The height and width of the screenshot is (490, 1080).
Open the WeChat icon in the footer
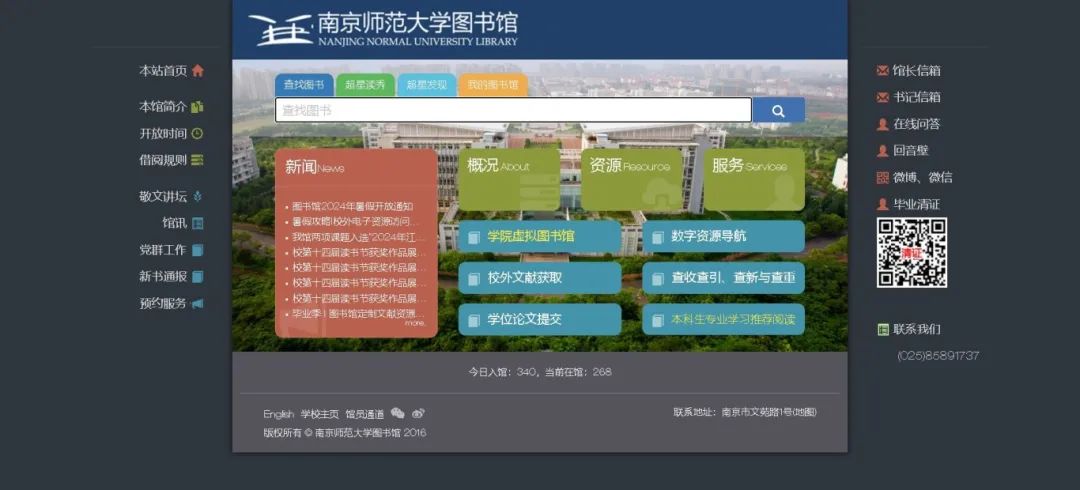coord(398,413)
